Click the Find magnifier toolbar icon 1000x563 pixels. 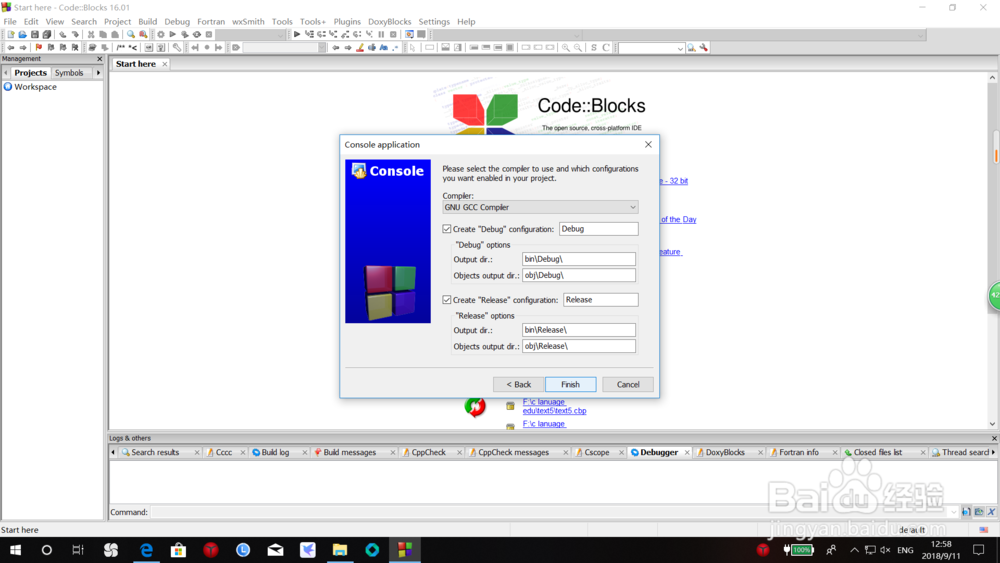coord(131,34)
